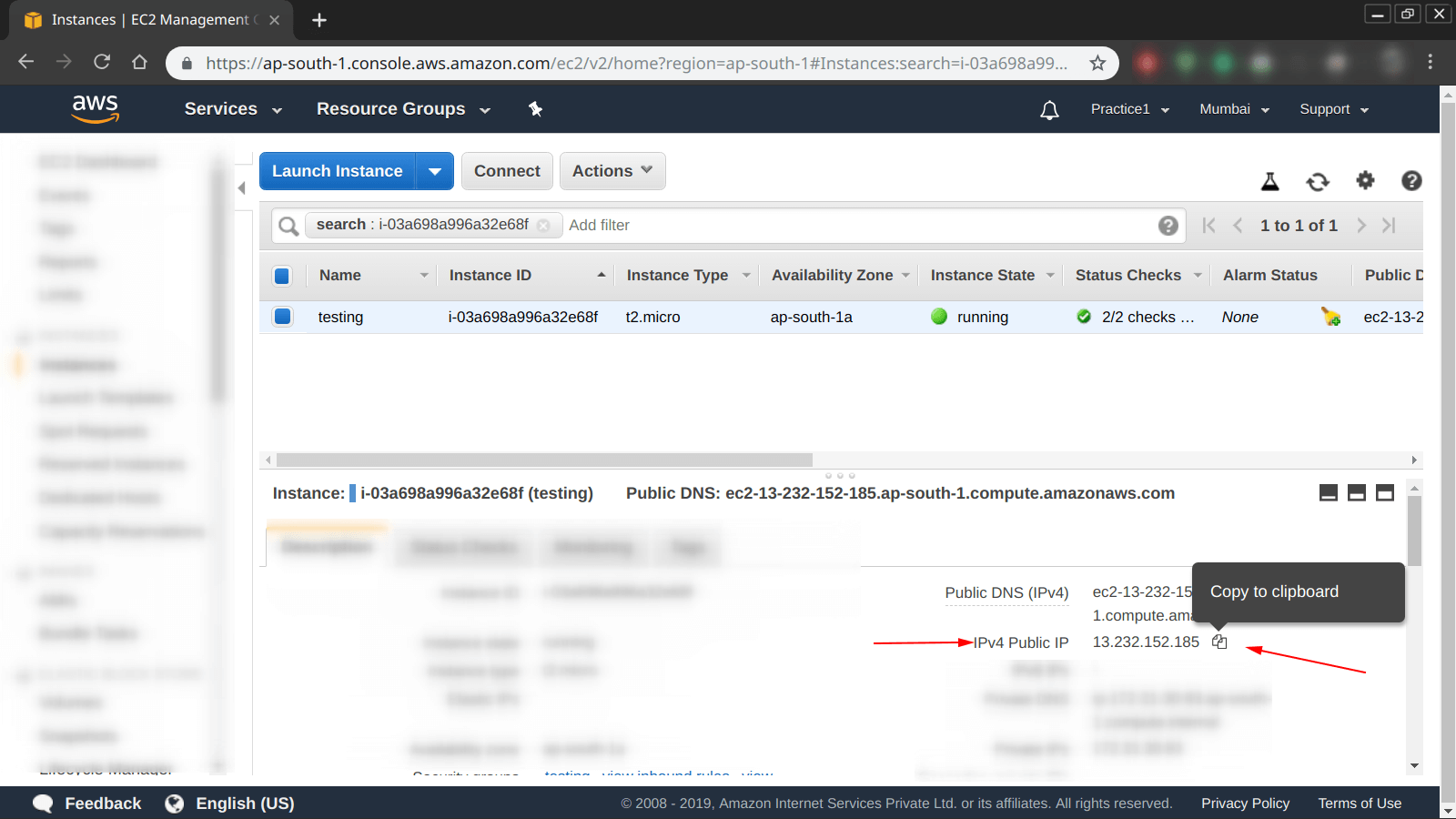Minimize the details pane layout icon
This screenshot has width=1456, height=819.
[1329, 493]
